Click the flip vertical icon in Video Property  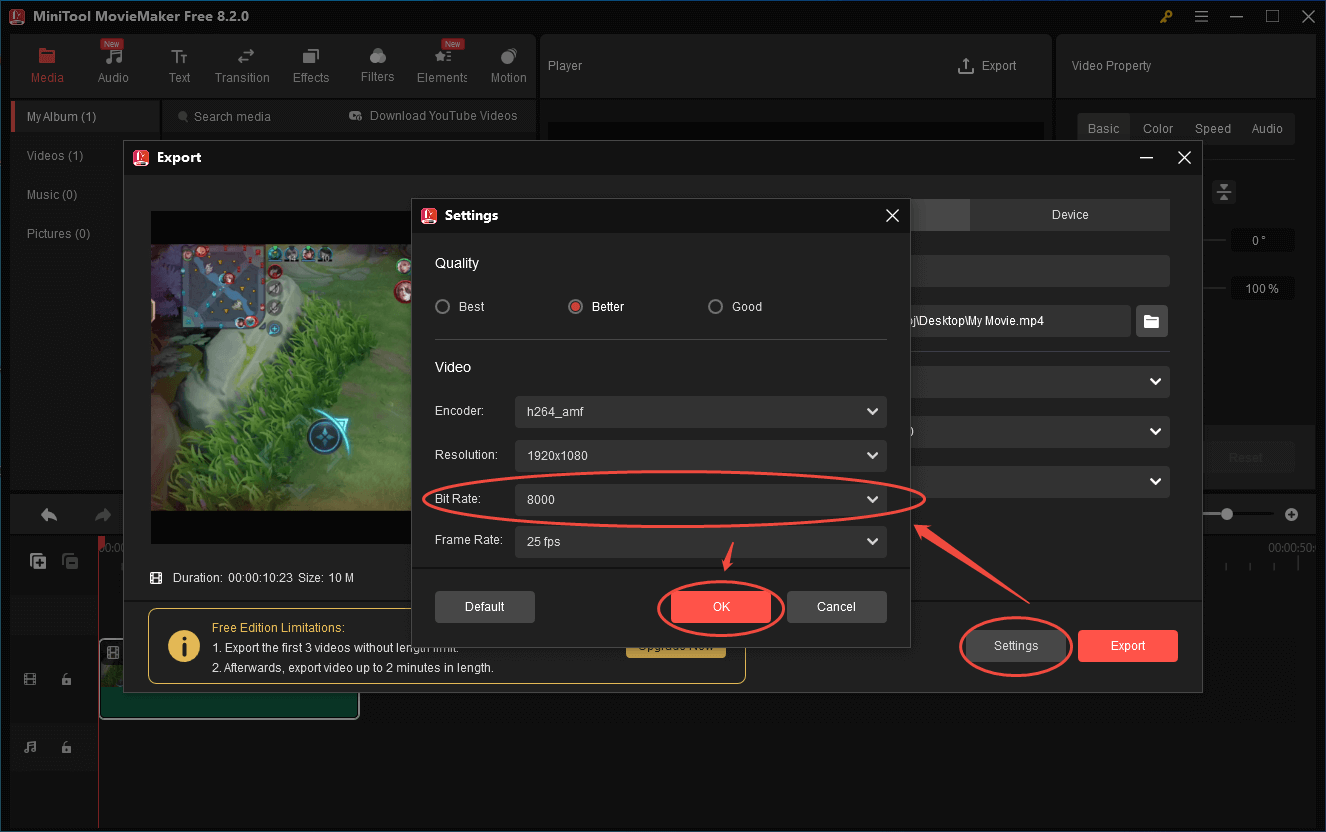pos(1224,192)
